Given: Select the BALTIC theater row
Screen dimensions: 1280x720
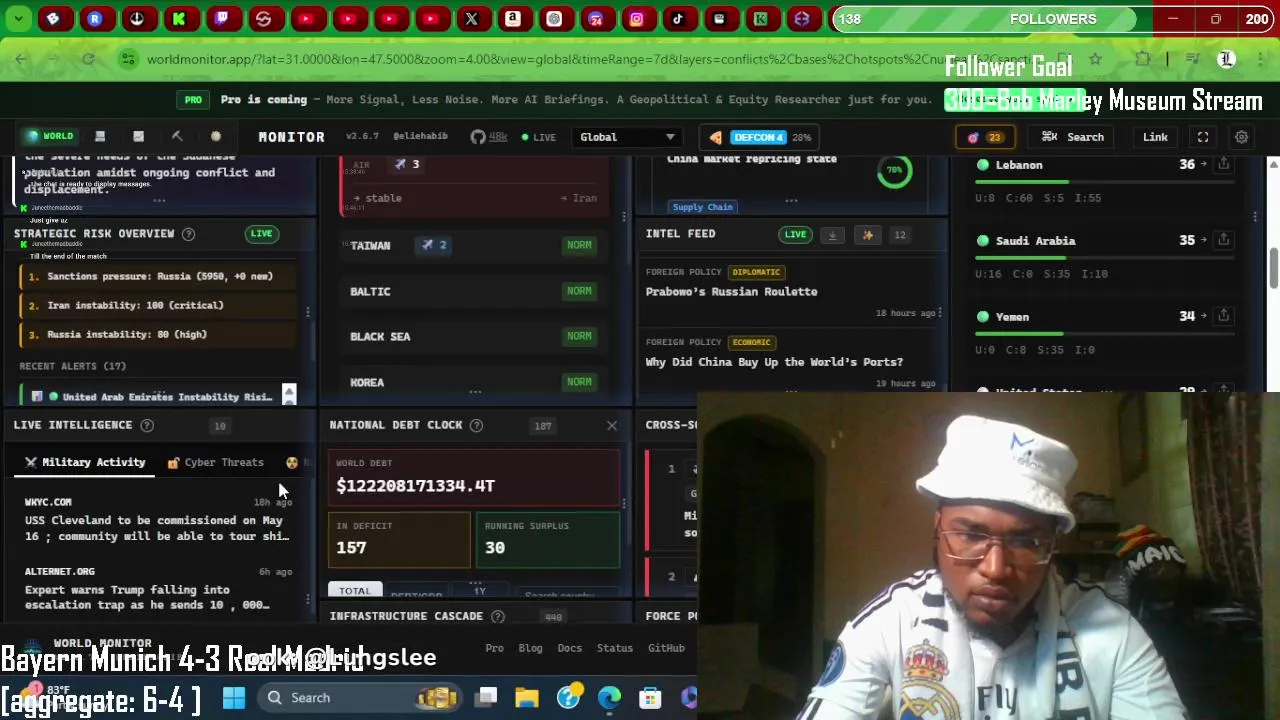Looking at the screenshot, I should 474,291.
